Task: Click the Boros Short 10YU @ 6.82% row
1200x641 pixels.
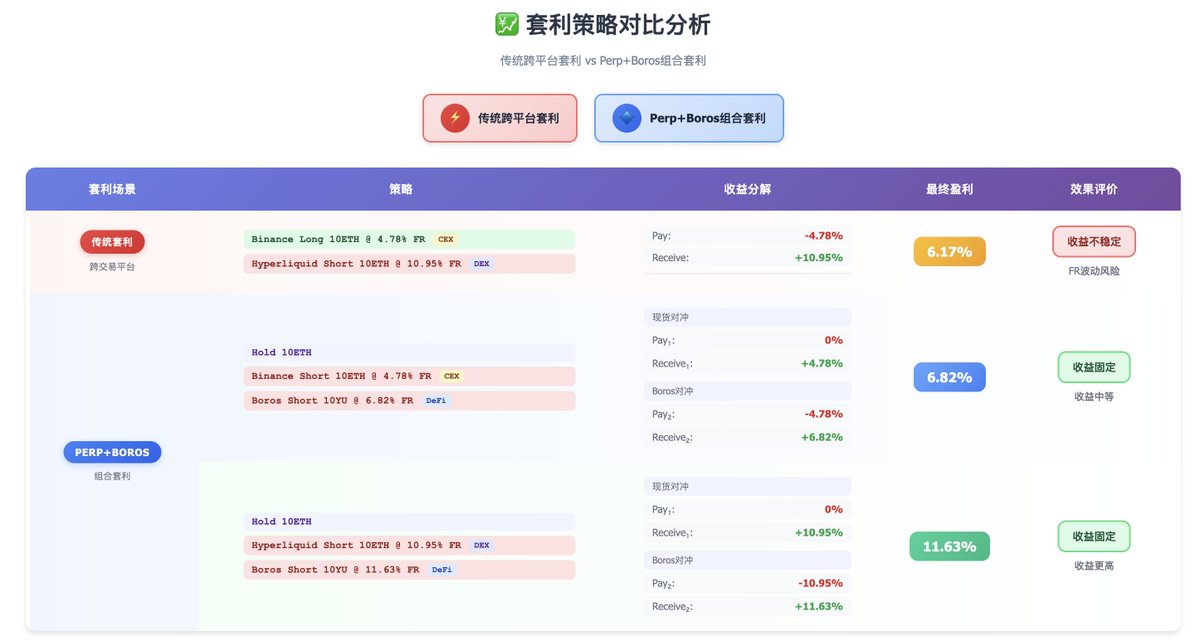Action: pyautogui.click(x=409, y=400)
